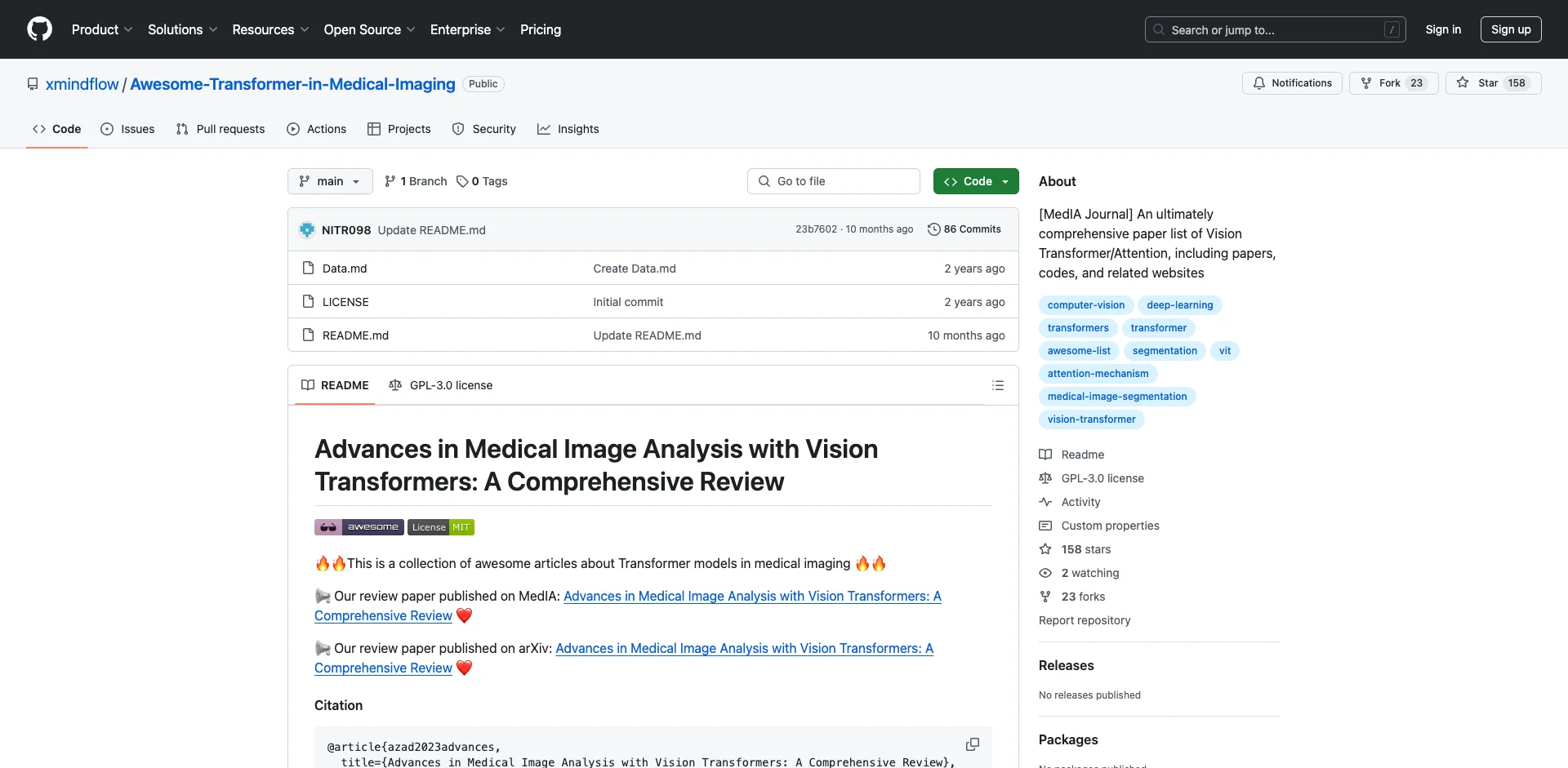Select the README tab in file viewer
The image size is (1568, 768).
click(x=335, y=385)
